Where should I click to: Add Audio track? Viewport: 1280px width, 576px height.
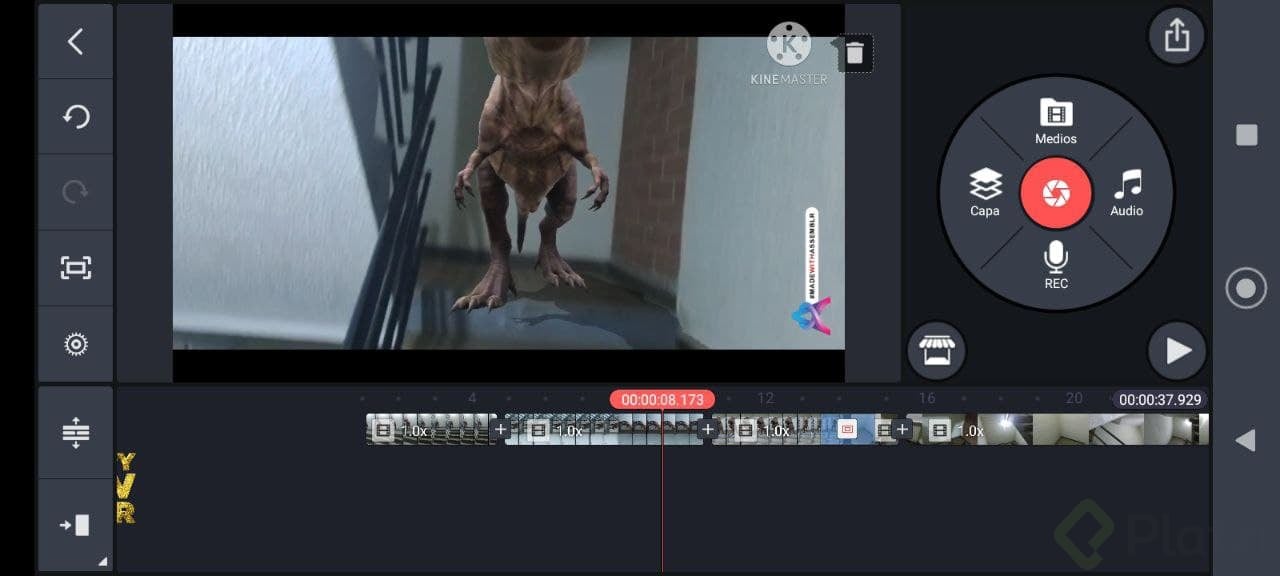point(1127,194)
